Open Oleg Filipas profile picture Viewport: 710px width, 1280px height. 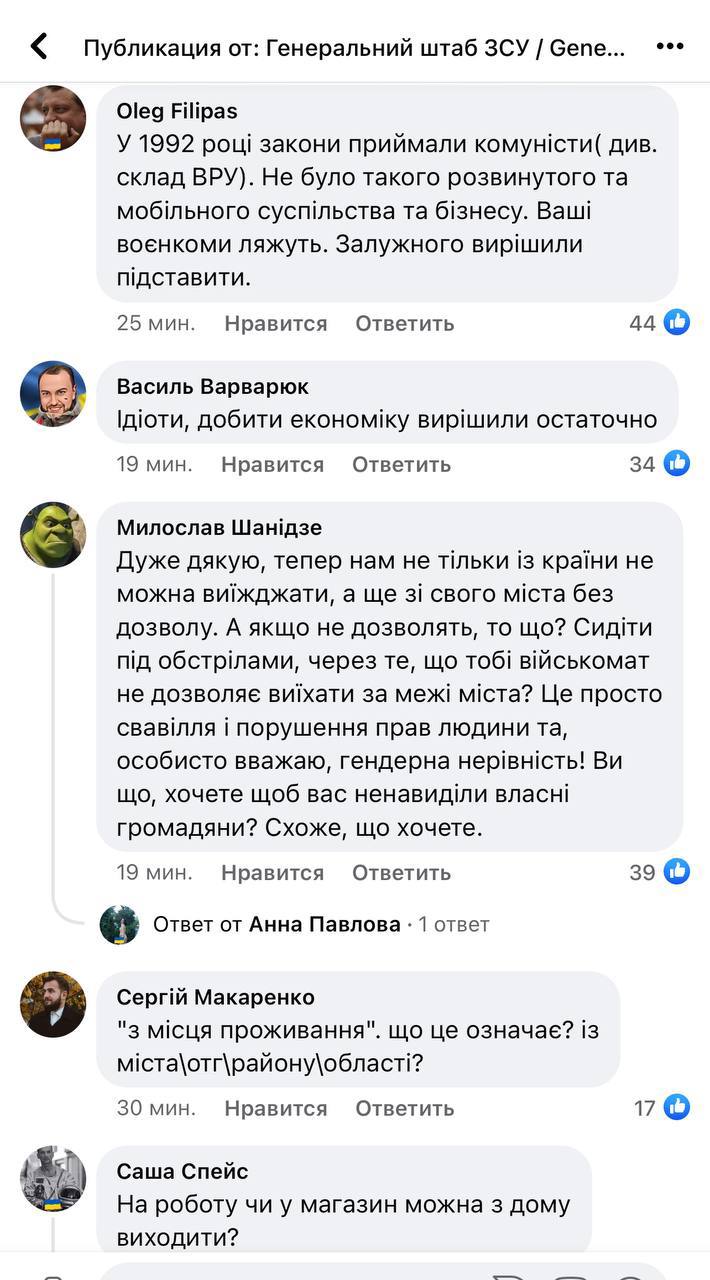pyautogui.click(x=53, y=118)
